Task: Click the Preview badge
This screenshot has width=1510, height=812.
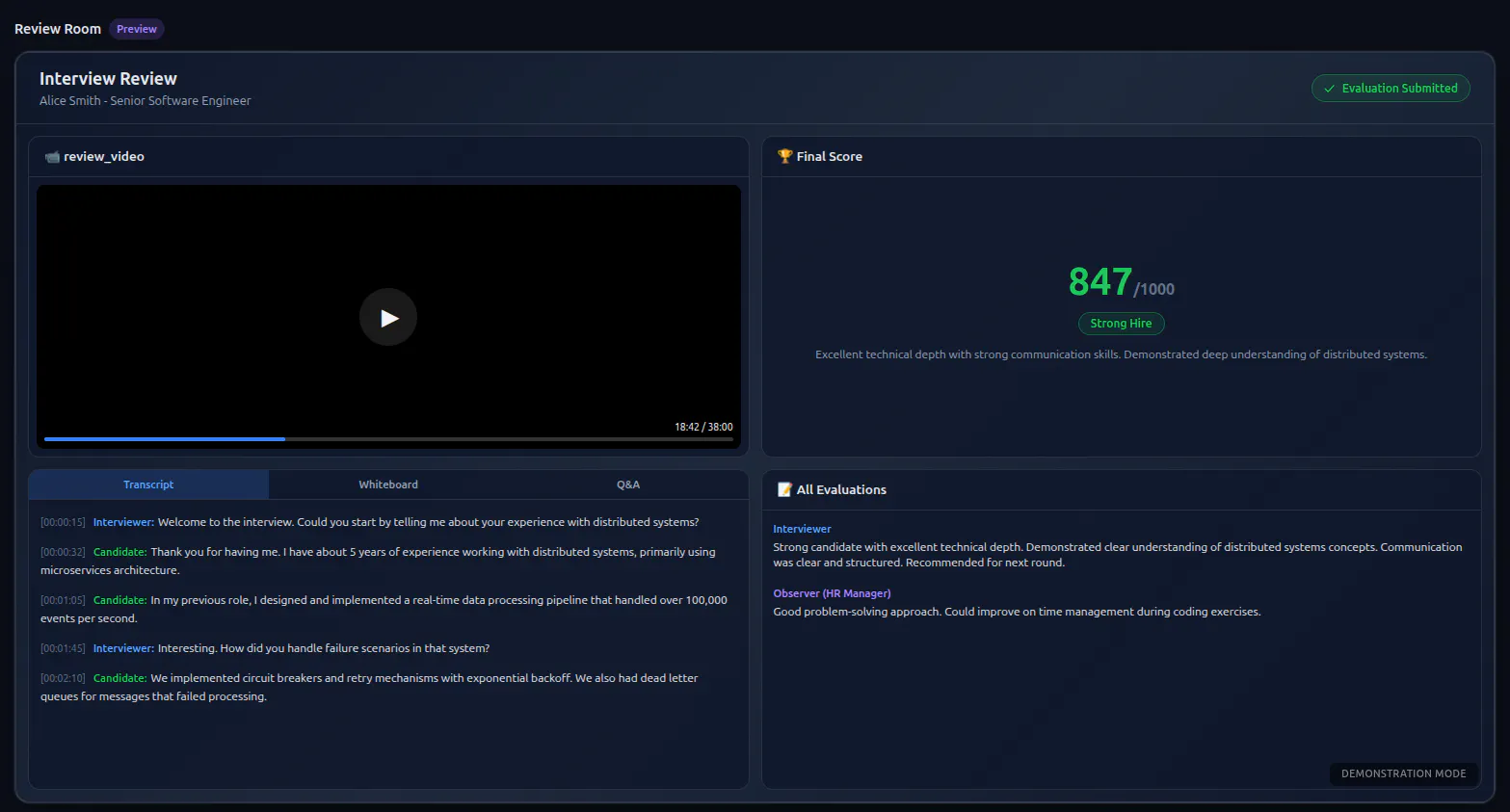Action: (x=137, y=29)
